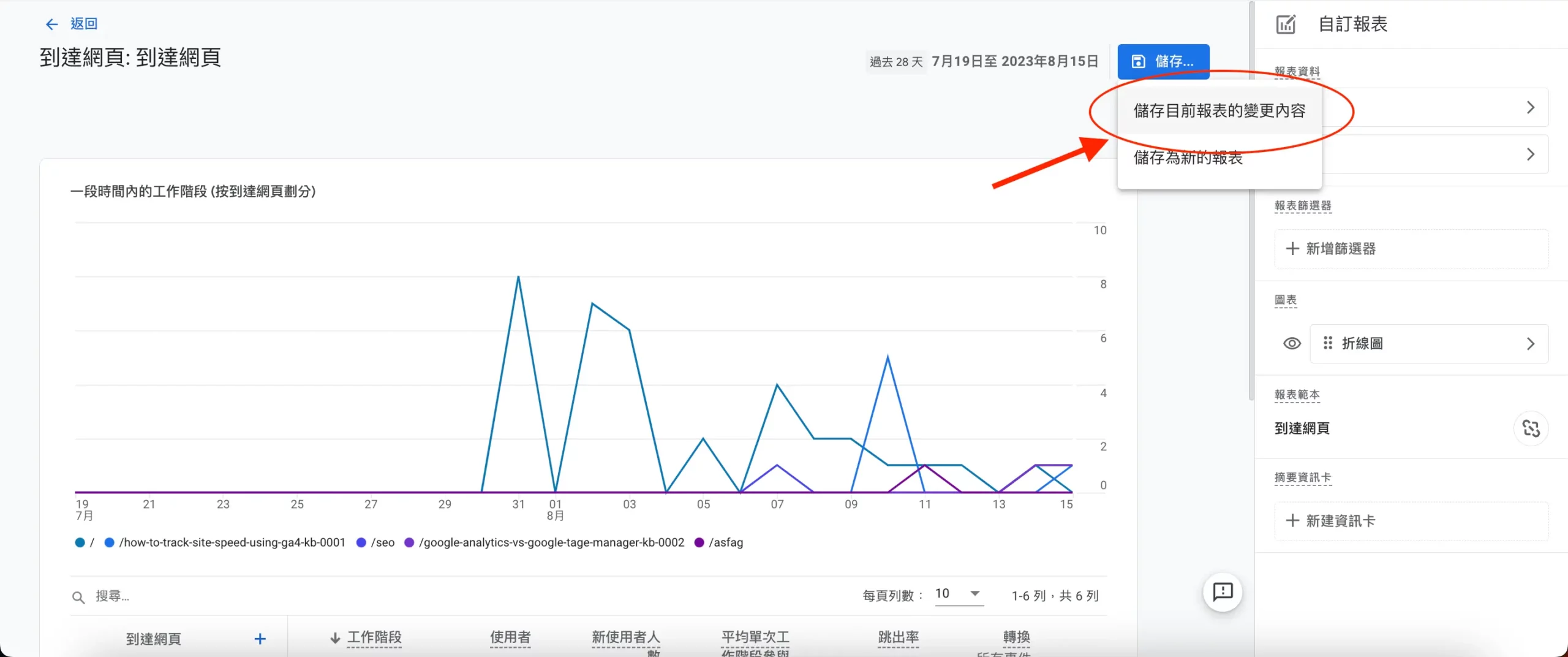Click 新建資訊卡 to create a card

pyautogui.click(x=1411, y=521)
